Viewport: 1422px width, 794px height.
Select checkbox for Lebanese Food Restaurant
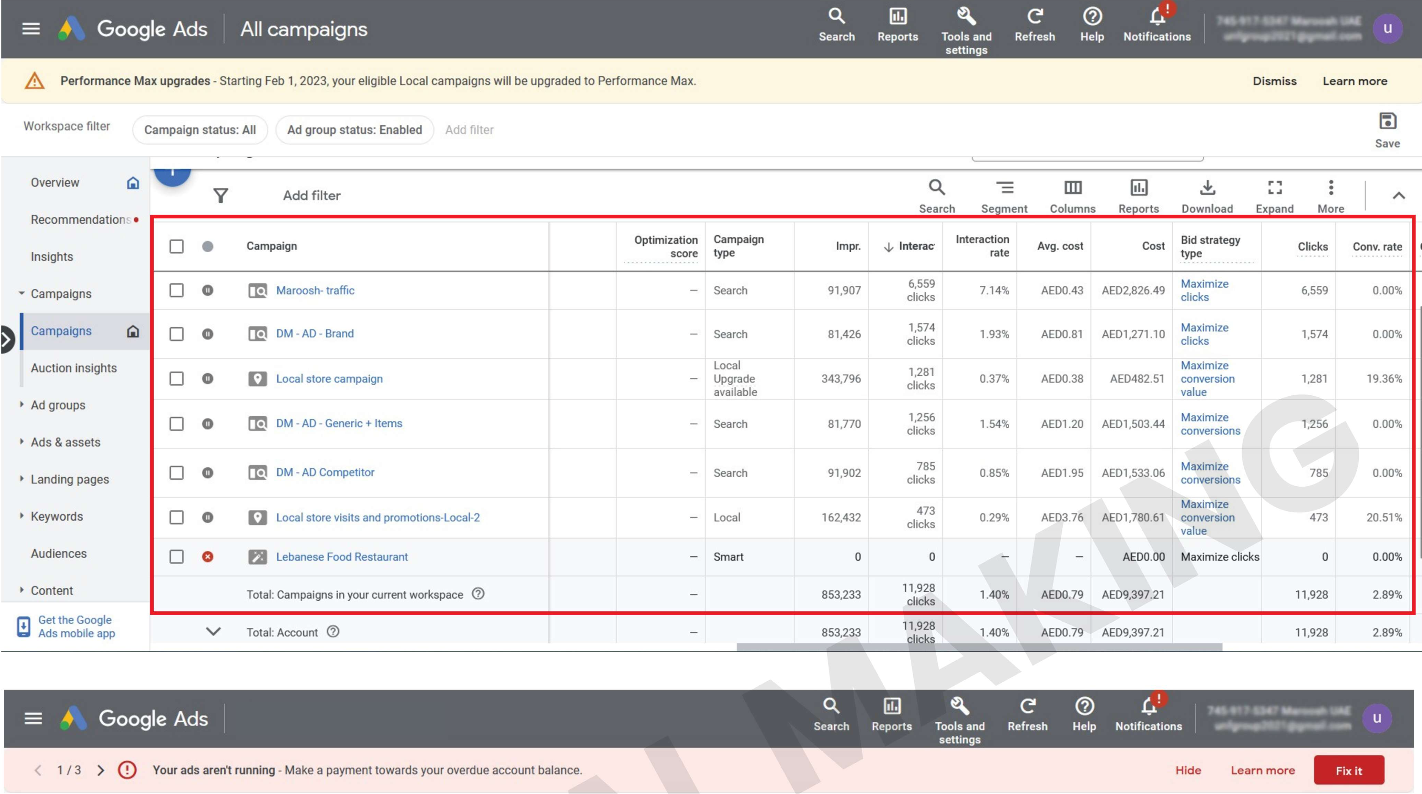click(x=176, y=557)
